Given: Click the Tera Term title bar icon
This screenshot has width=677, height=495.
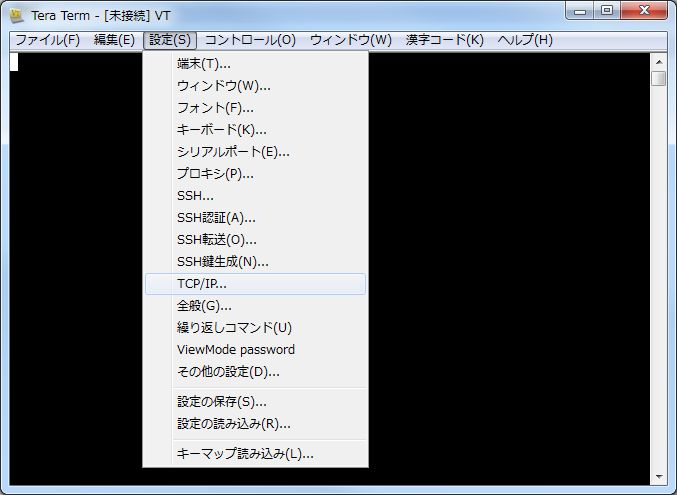Looking at the screenshot, I should point(16,13).
